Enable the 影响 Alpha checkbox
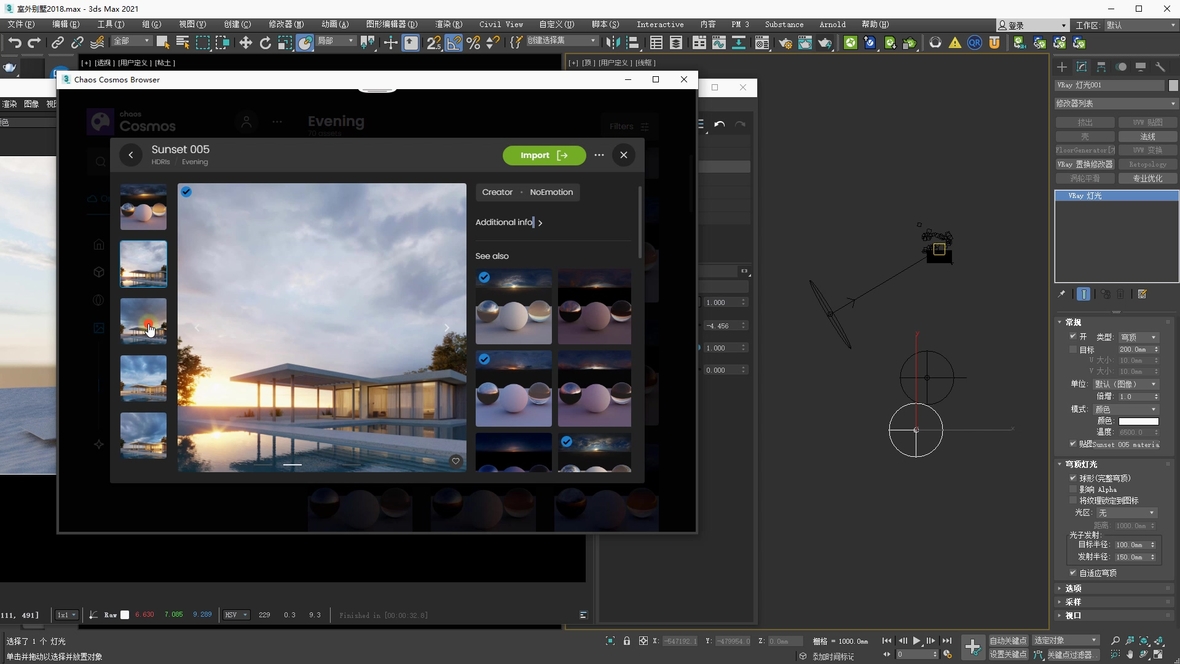The image size is (1180, 664). pos(1073,489)
